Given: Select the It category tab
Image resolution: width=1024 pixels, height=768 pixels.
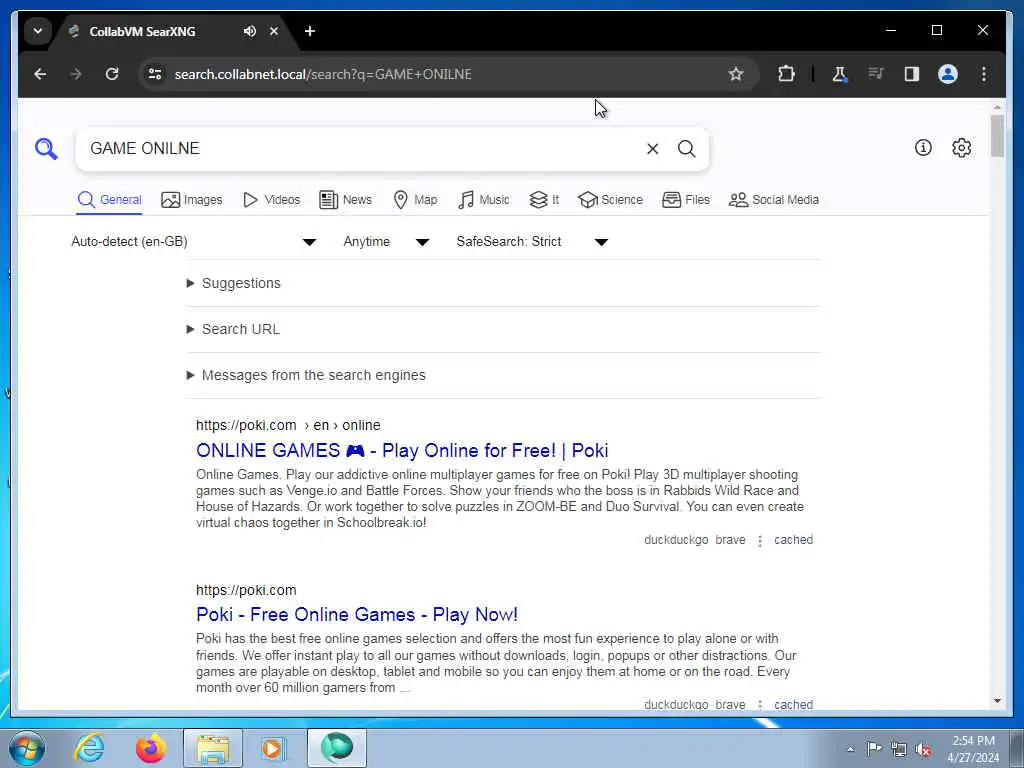Looking at the screenshot, I should pos(544,200).
